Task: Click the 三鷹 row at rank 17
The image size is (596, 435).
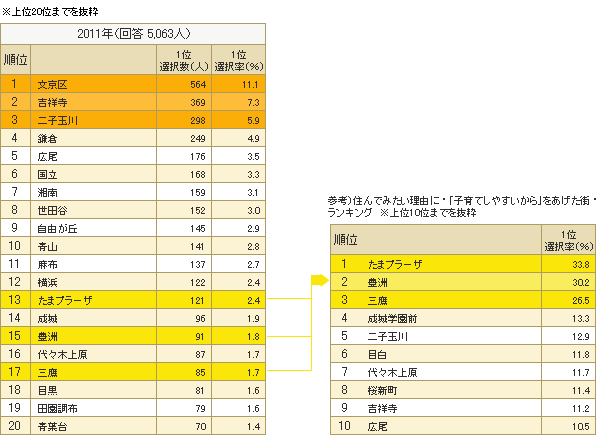Action: point(133,372)
